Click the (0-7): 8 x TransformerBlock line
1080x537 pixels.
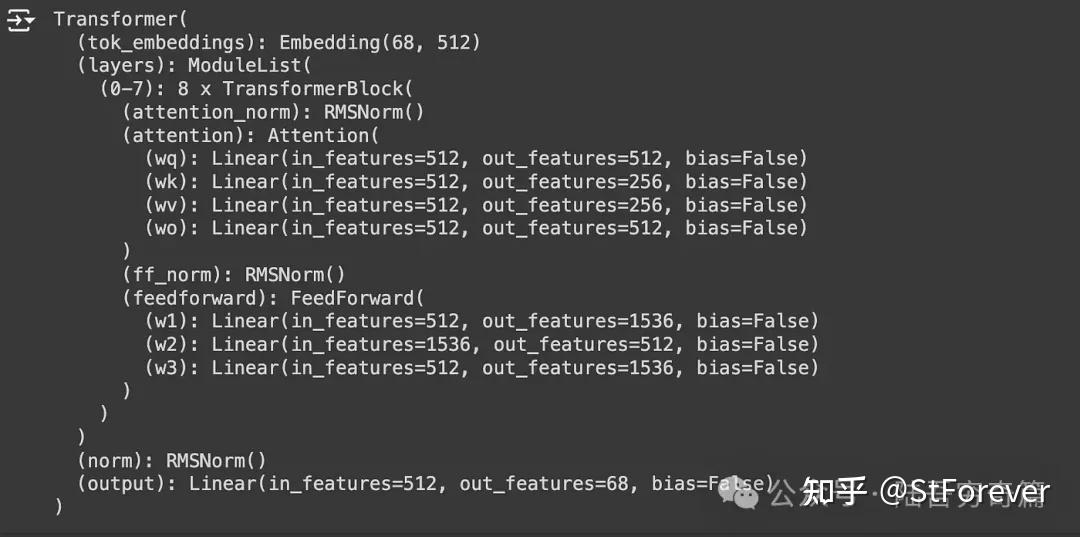(x=258, y=88)
